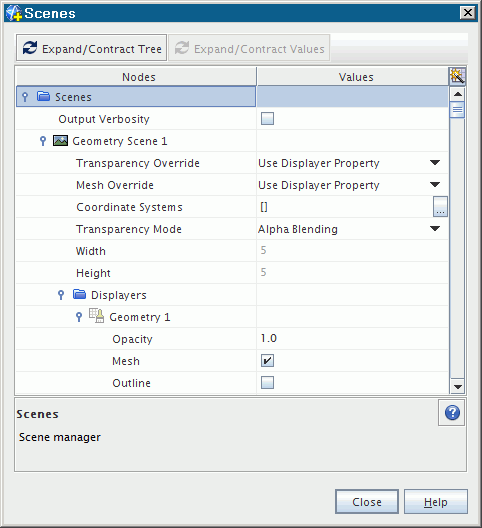Click the Geometry 1 displayer icon
This screenshot has width=482, height=528.
pyautogui.click(x=96, y=316)
